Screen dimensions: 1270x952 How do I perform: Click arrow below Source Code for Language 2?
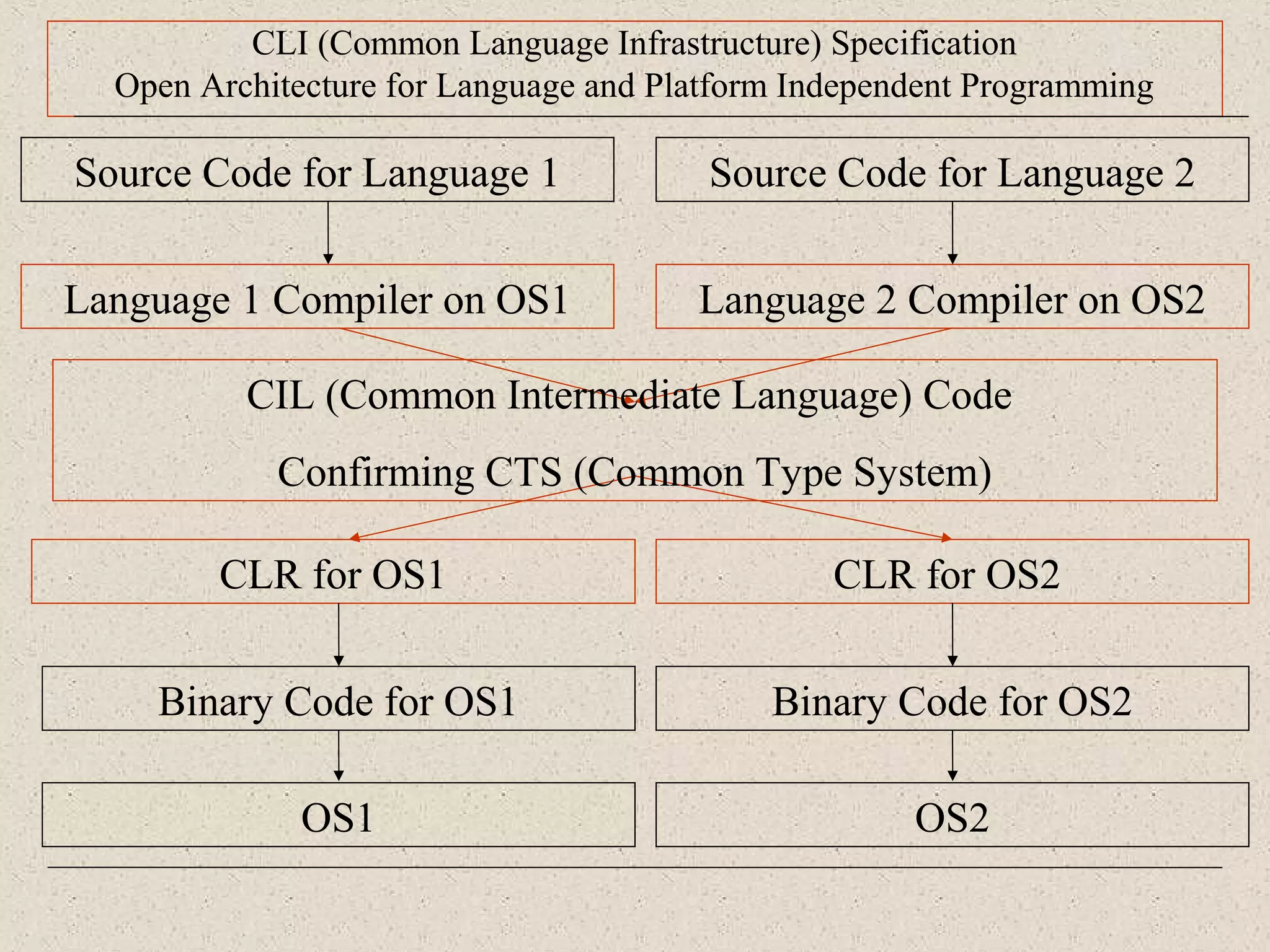[952, 232]
